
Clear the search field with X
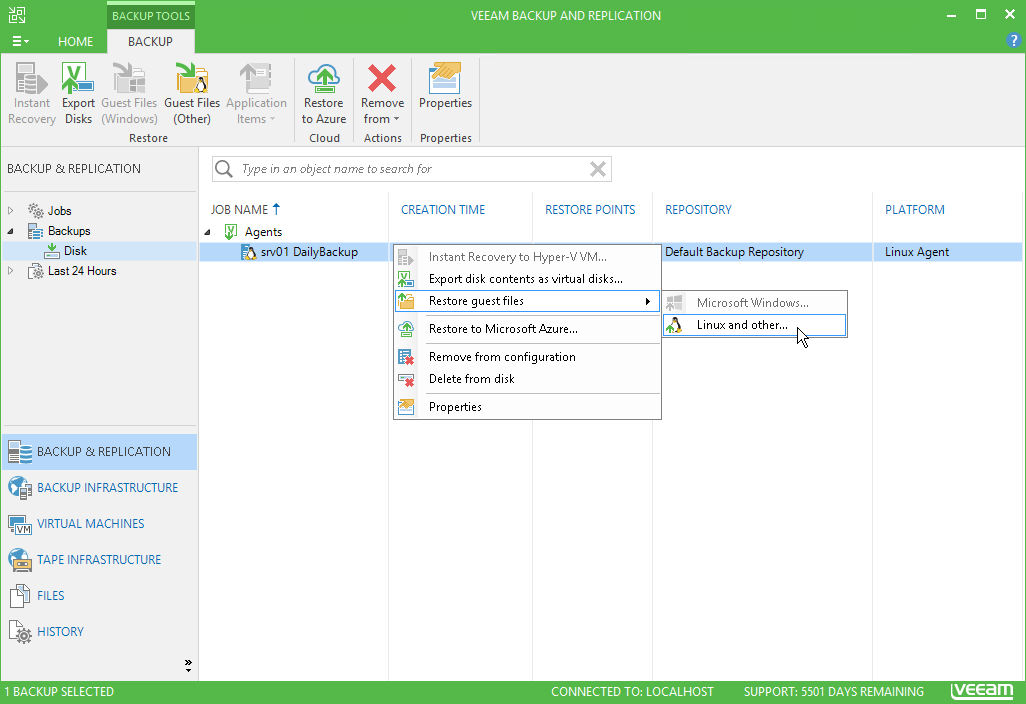coord(597,169)
